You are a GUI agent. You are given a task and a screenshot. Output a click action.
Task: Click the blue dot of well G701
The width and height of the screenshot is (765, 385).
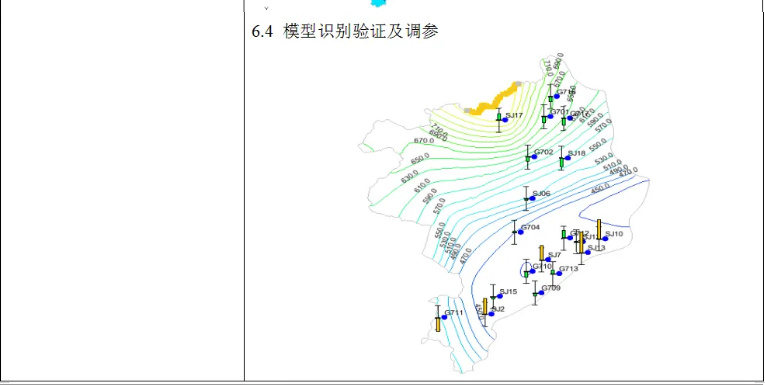pyautogui.click(x=550, y=116)
